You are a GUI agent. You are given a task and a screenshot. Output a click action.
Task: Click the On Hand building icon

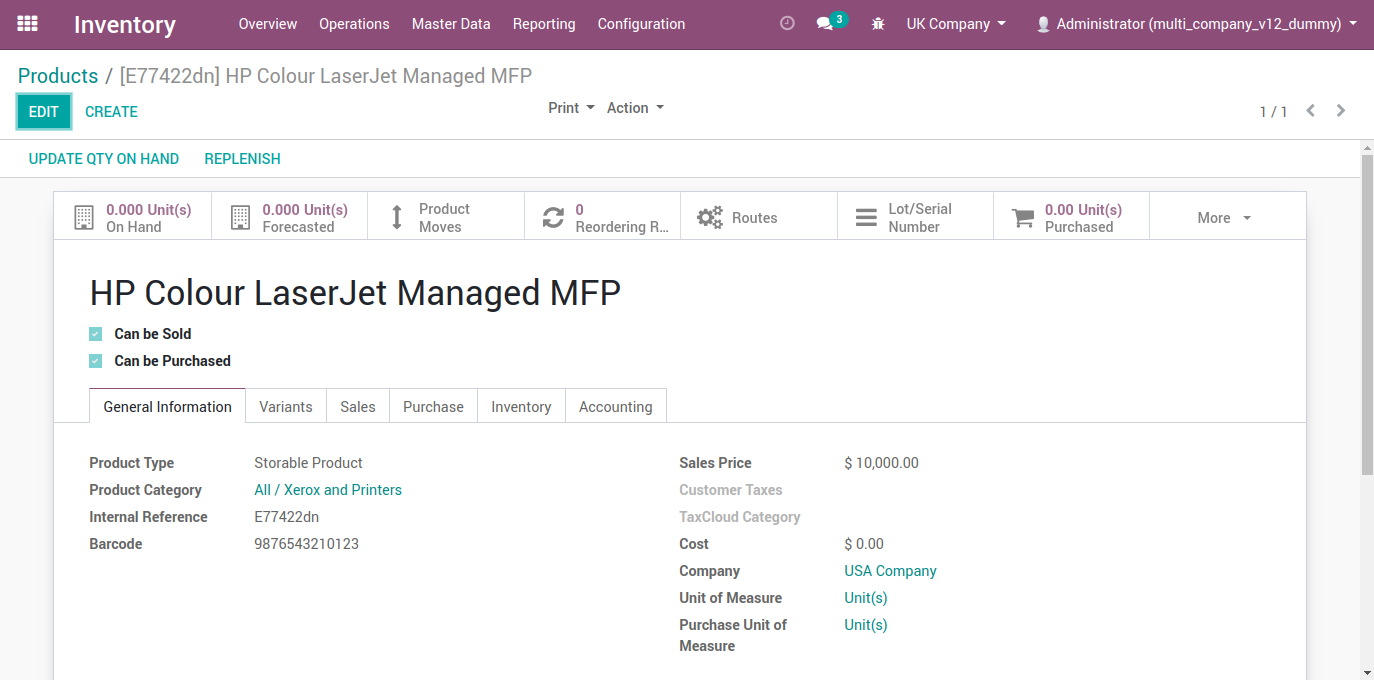tap(84, 218)
